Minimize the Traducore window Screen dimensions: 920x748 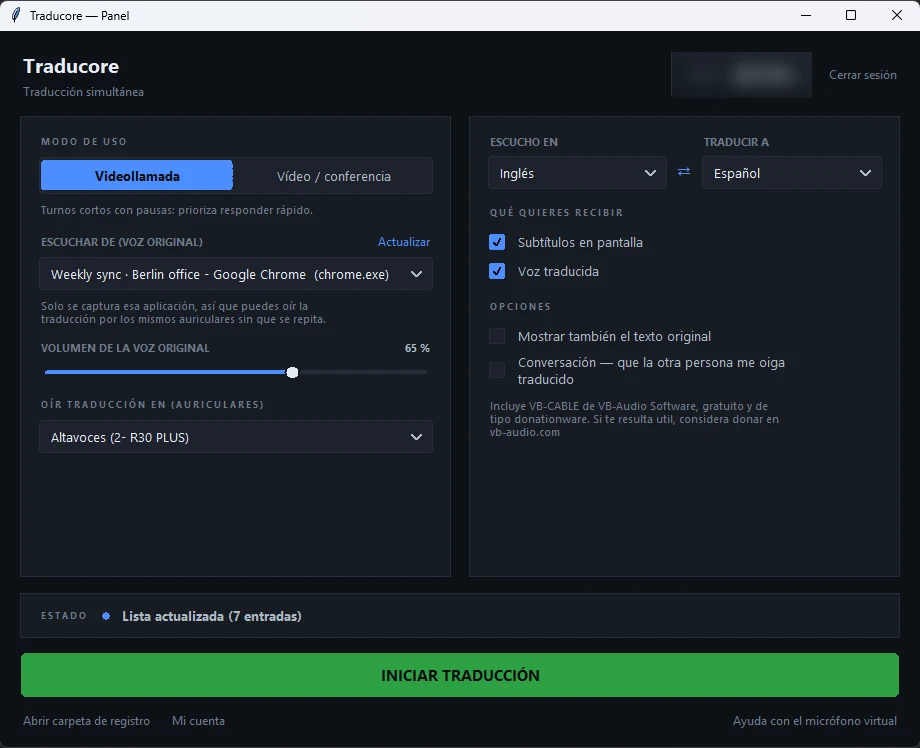(806, 15)
